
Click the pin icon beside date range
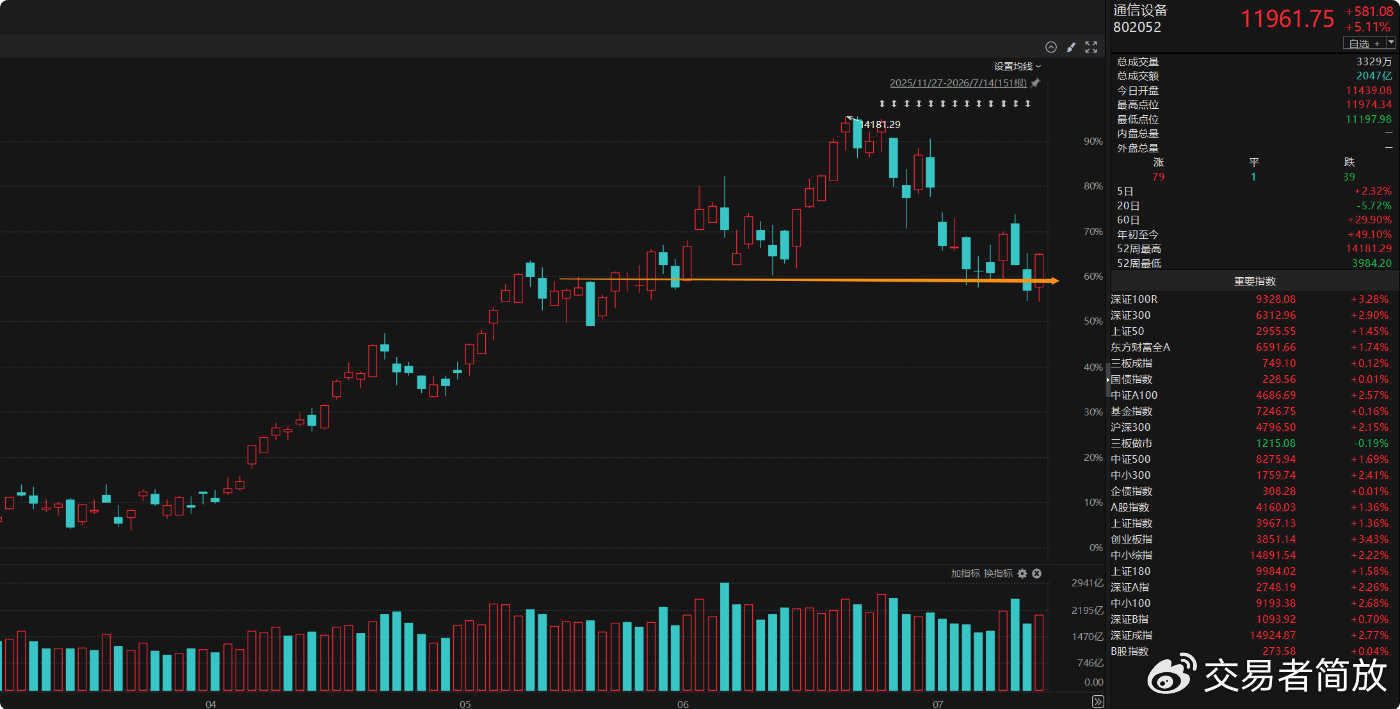[1036, 83]
